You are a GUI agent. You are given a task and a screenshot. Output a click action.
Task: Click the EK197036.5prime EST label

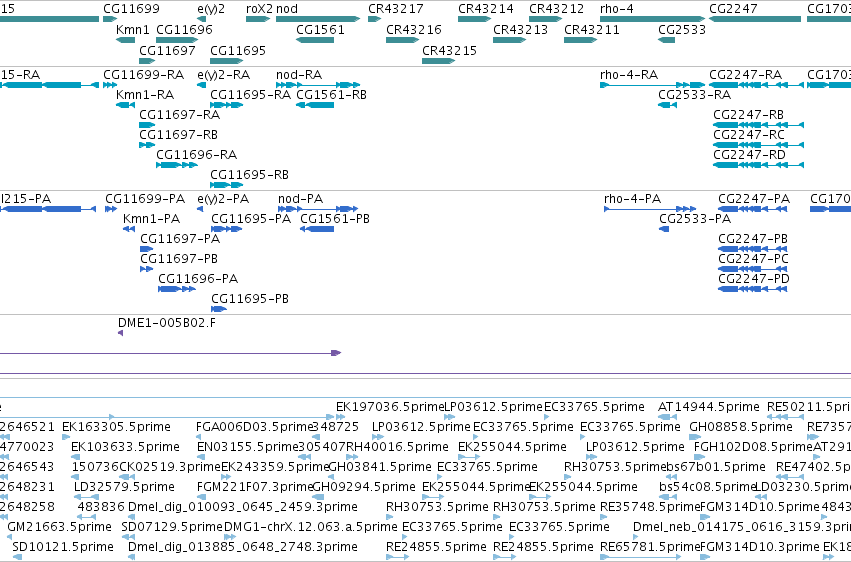pos(390,407)
